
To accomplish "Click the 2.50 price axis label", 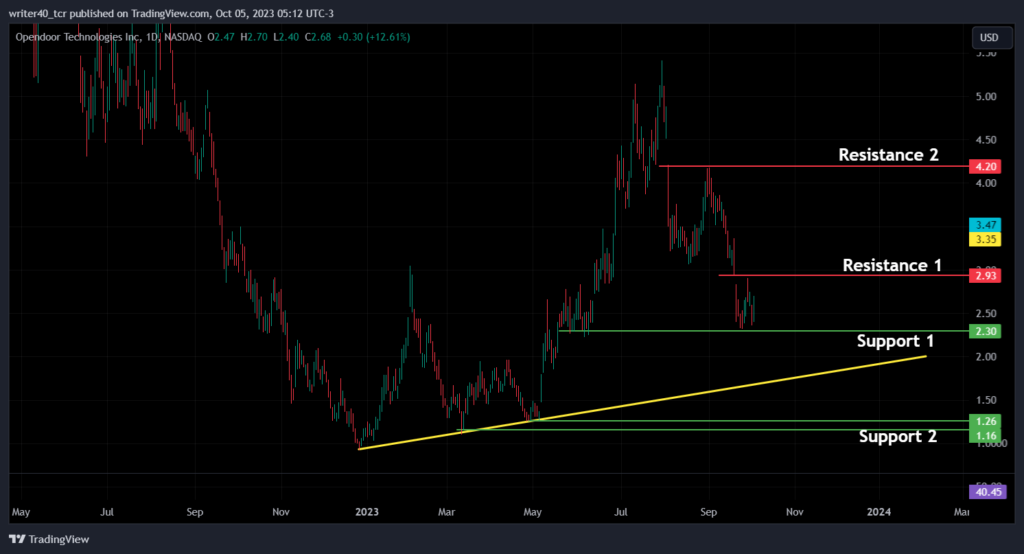I will click(x=986, y=314).
